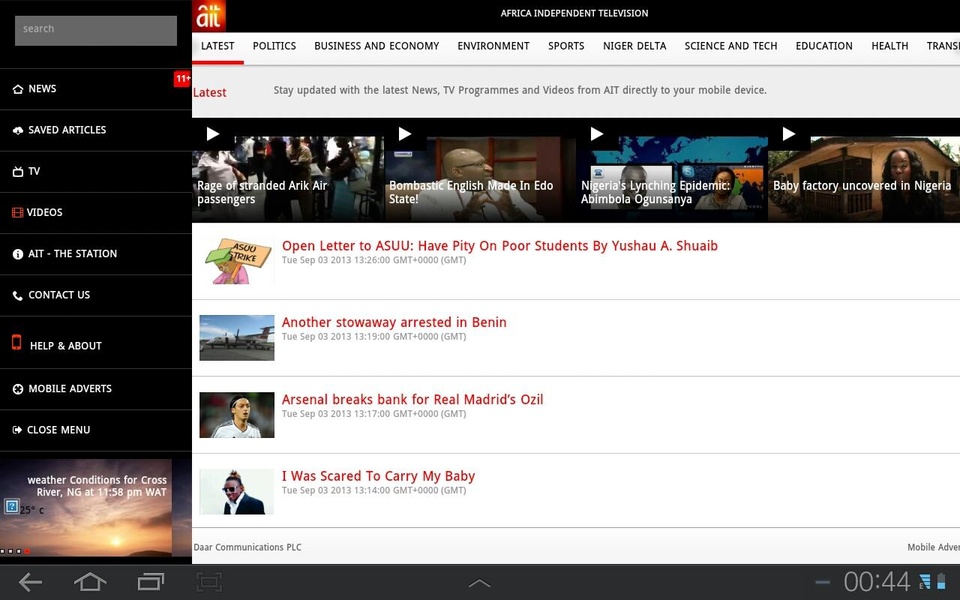Play the Baby factory uncovered video
The width and height of the screenshot is (960, 600).
789,134
